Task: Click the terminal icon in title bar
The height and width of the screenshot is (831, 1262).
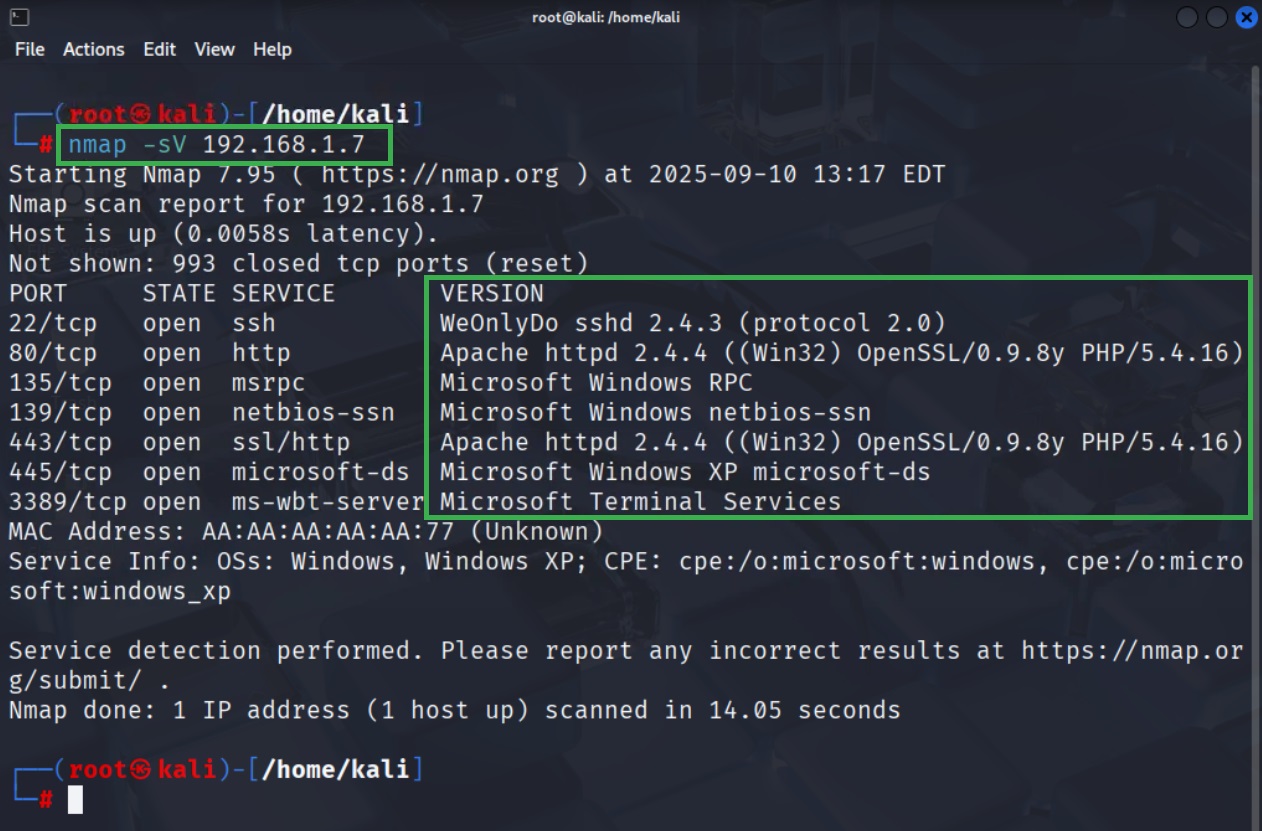Action: pos(19,17)
